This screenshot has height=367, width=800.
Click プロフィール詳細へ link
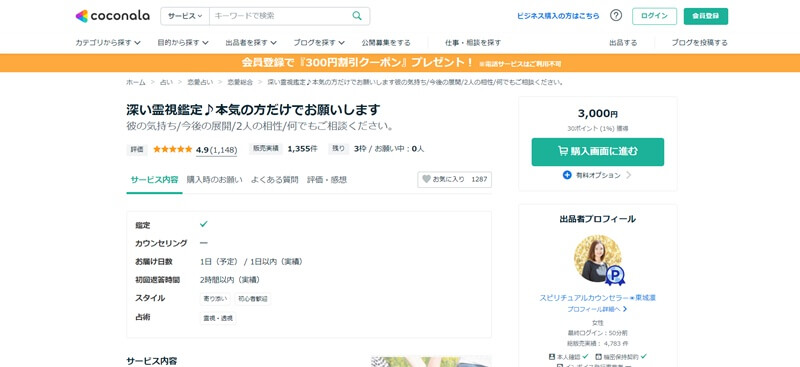pyautogui.click(x=597, y=309)
